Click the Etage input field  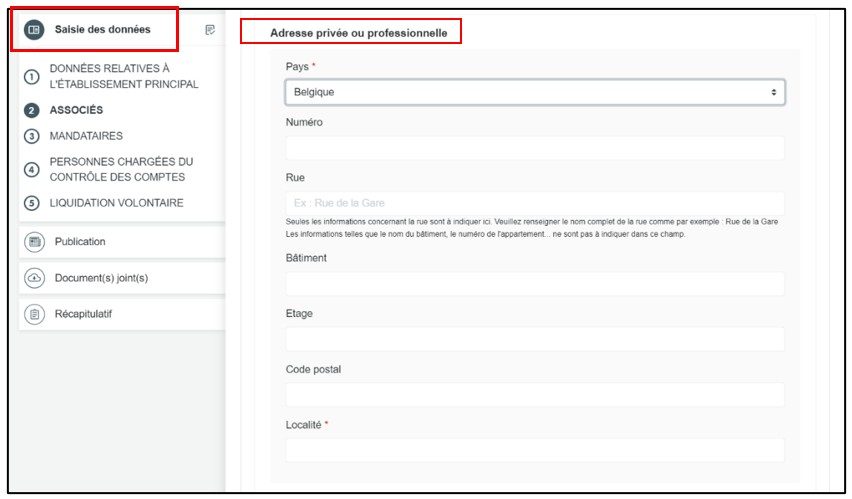534,339
